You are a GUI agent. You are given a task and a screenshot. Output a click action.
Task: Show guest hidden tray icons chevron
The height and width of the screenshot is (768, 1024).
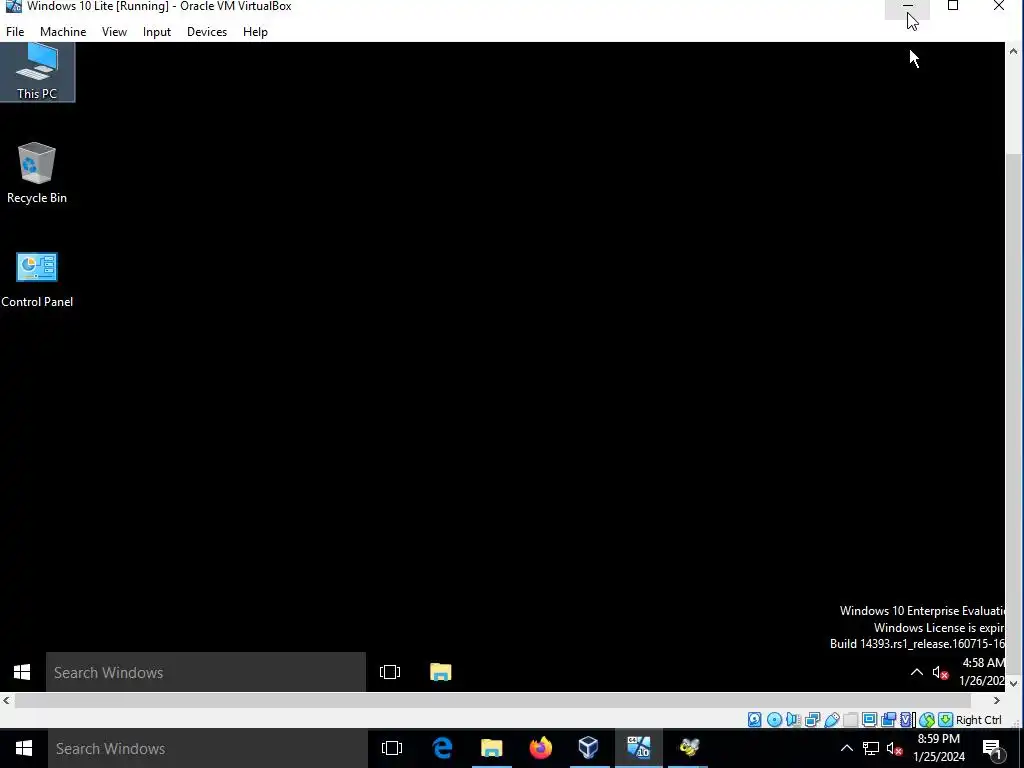pyautogui.click(x=917, y=672)
